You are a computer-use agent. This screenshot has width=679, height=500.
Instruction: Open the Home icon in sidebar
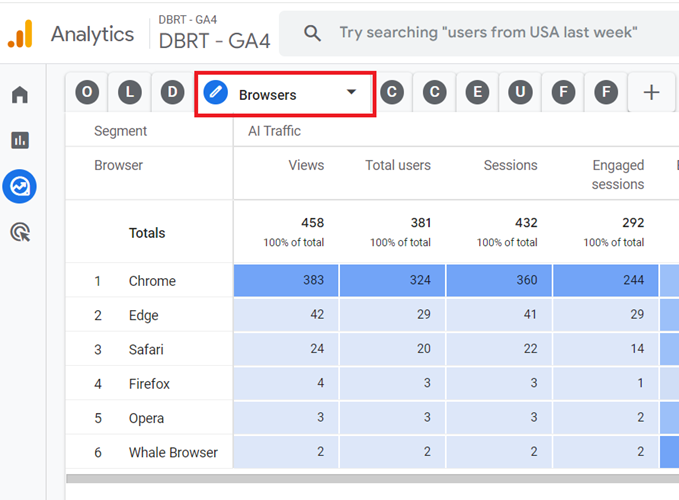click(20, 94)
